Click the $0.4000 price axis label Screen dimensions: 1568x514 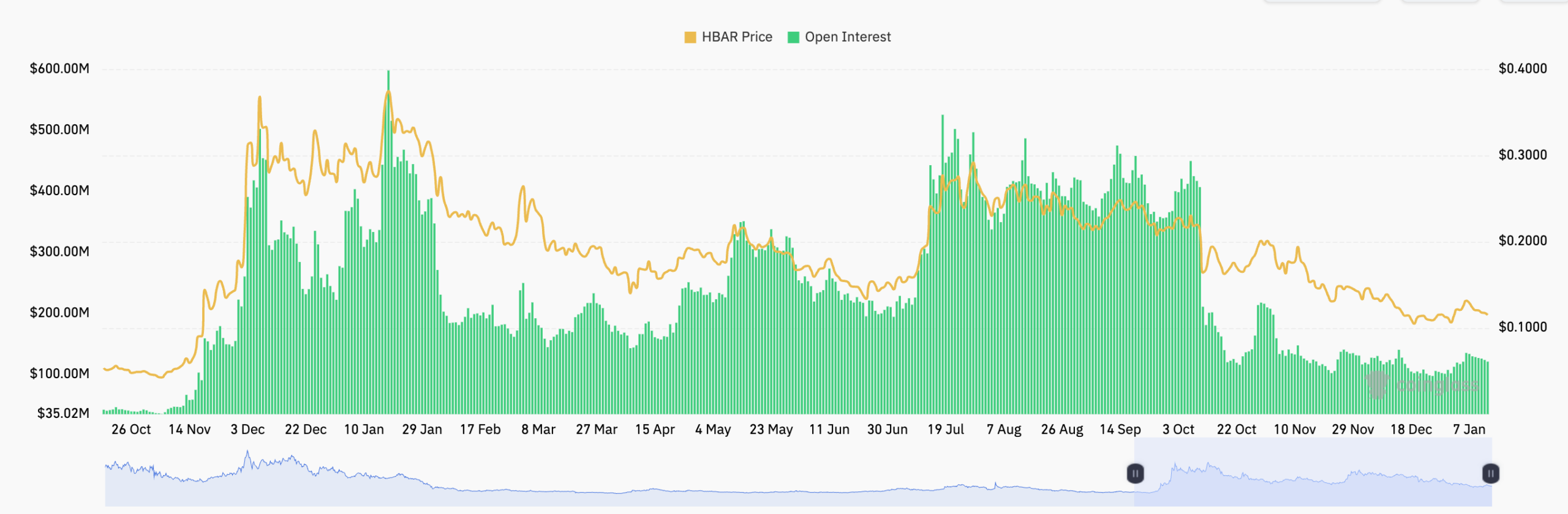tap(1523, 69)
